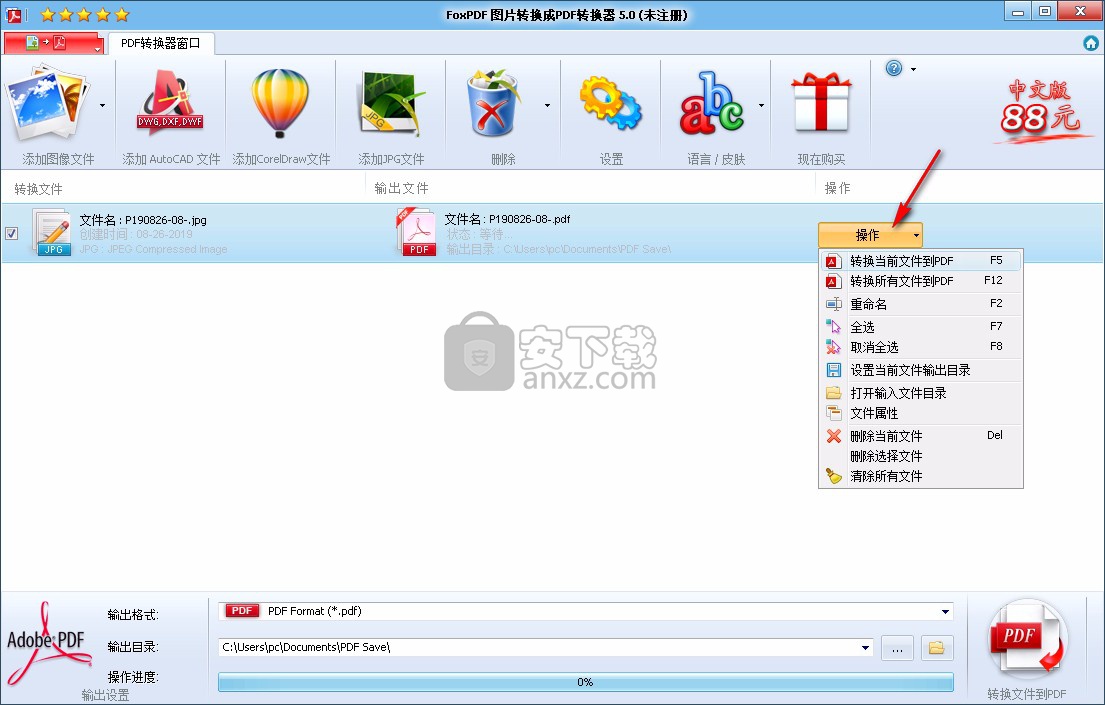Viewport: 1105px width, 705px height.
Task: Click Add JPG file icon
Action: click(391, 104)
